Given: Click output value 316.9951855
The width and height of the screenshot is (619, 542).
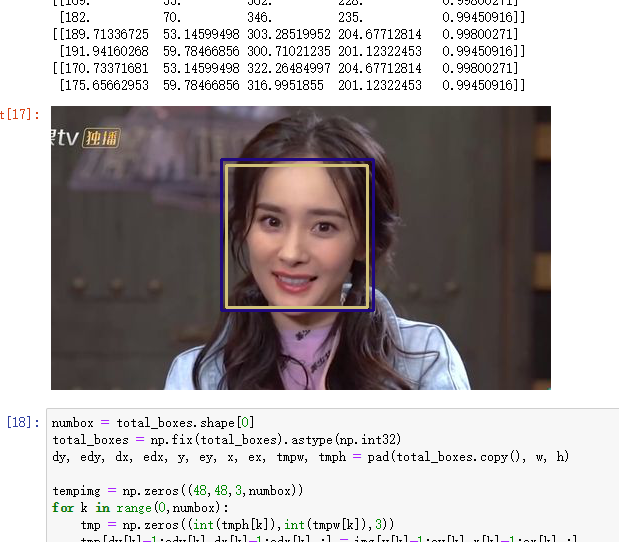Looking at the screenshot, I should (285, 85).
